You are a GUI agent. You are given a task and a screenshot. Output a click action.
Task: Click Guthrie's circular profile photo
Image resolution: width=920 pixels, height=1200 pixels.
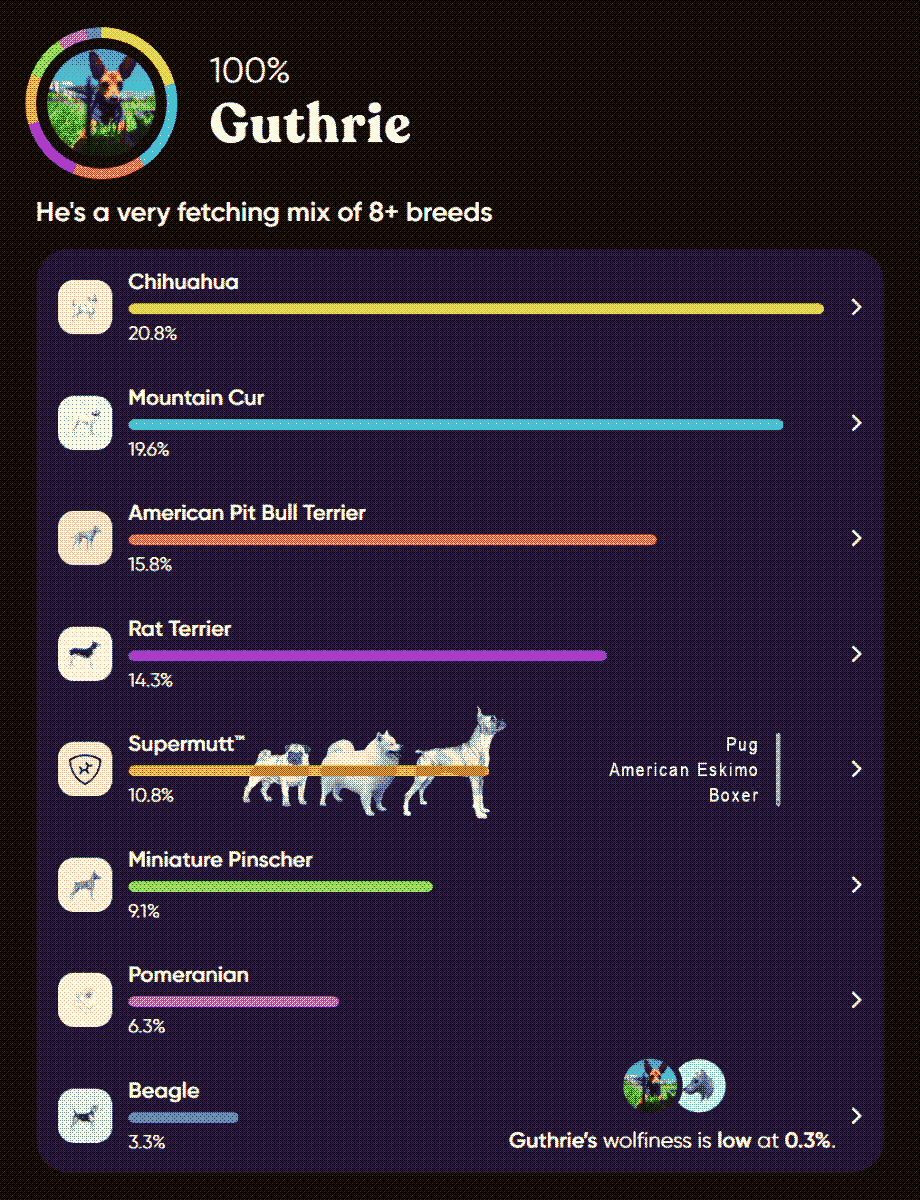(102, 102)
